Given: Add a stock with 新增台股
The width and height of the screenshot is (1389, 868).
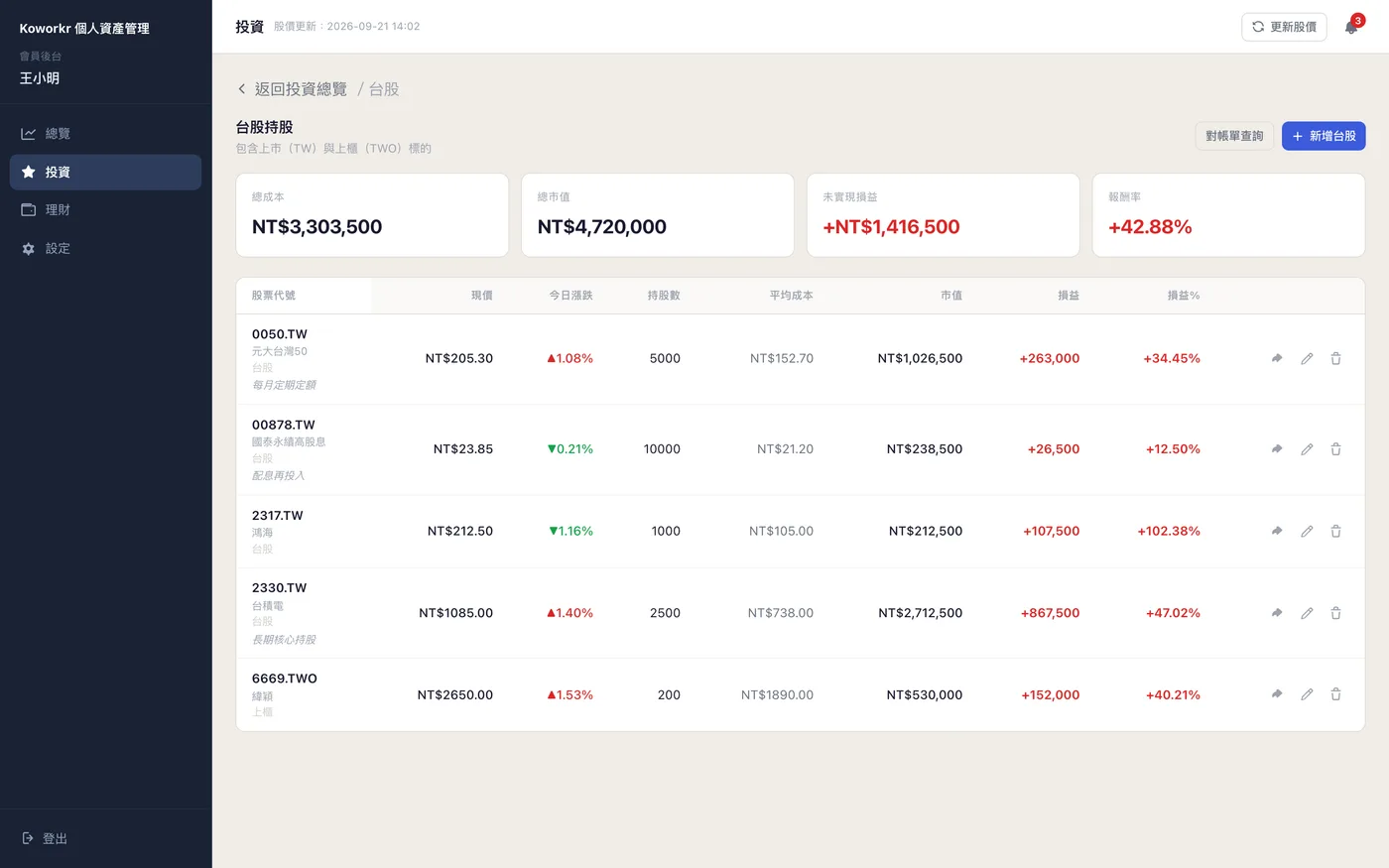Looking at the screenshot, I should pyautogui.click(x=1324, y=136).
